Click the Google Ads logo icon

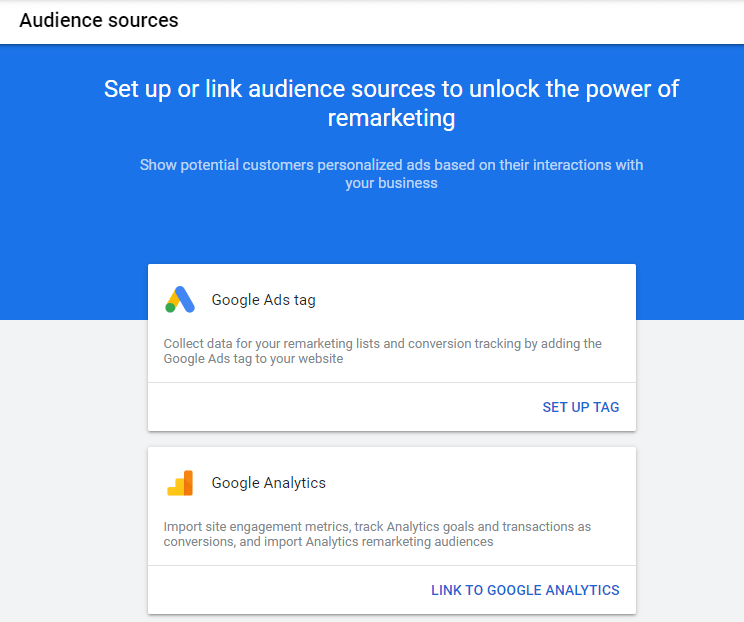[180, 299]
